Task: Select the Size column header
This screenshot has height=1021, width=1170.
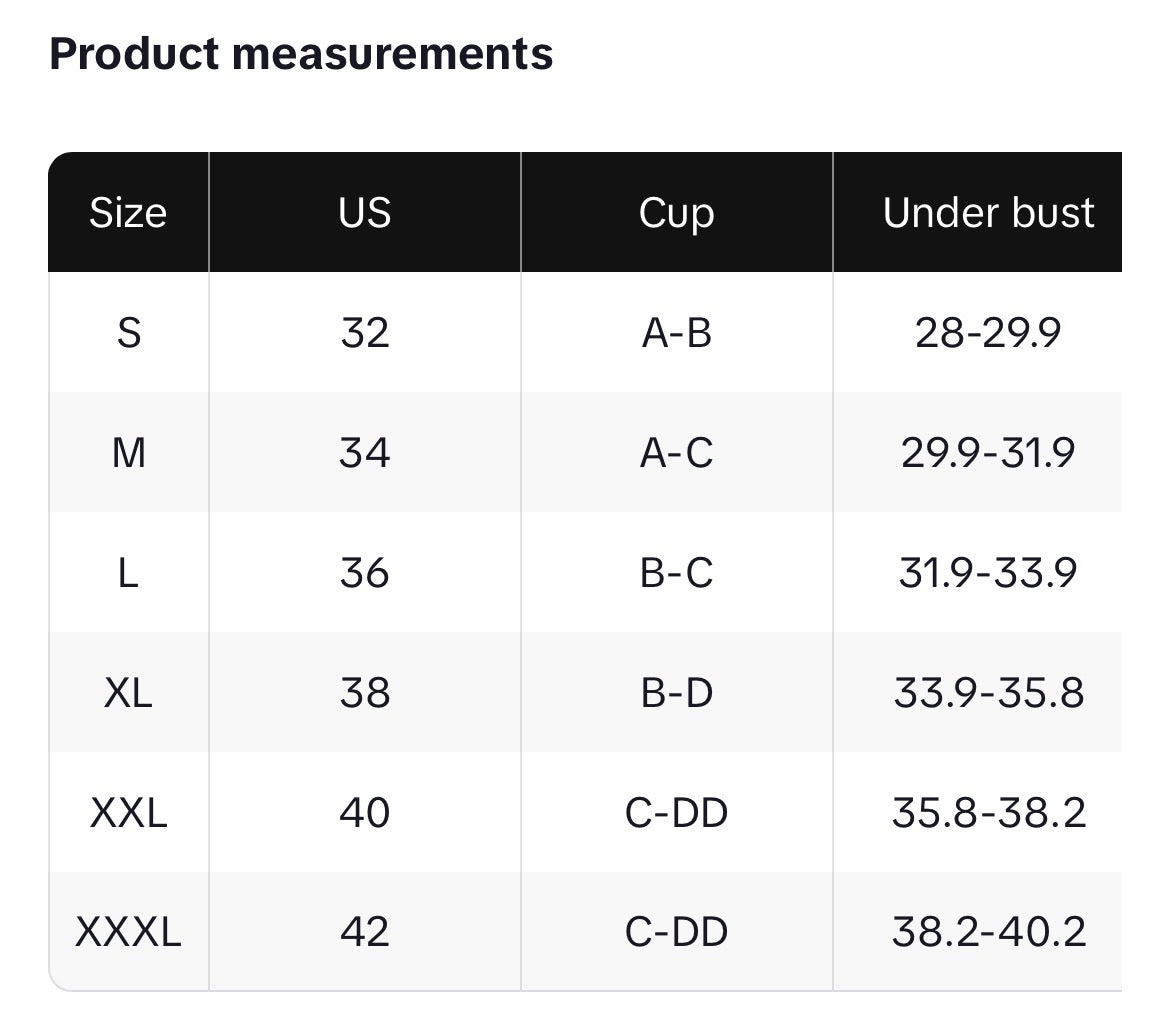Action: 128,212
